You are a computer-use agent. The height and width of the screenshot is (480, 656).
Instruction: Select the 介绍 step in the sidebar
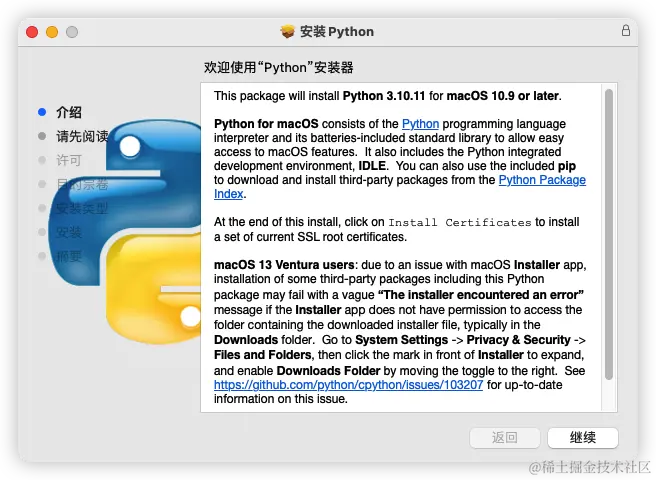(x=69, y=112)
